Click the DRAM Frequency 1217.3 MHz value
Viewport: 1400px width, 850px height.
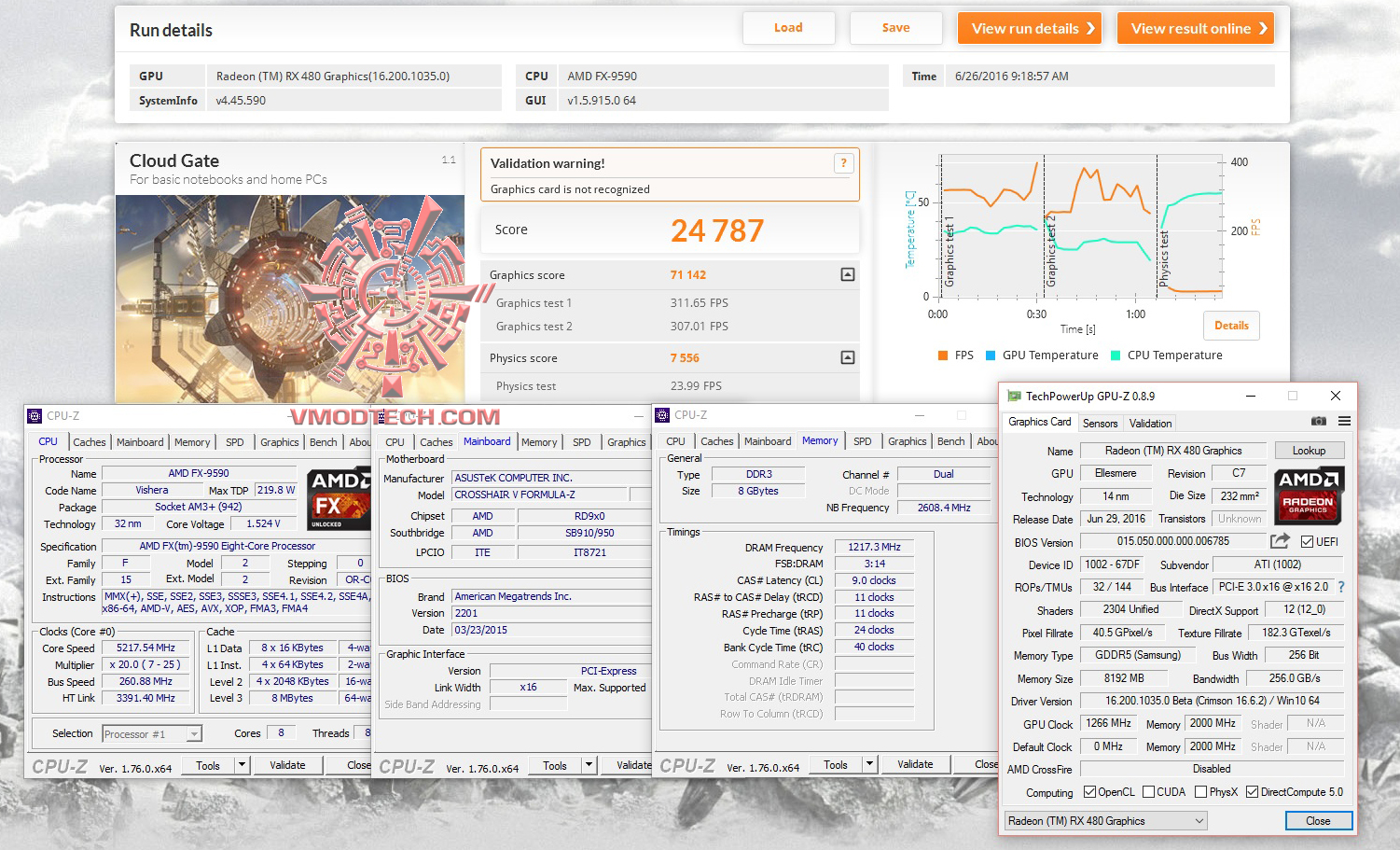(x=874, y=548)
